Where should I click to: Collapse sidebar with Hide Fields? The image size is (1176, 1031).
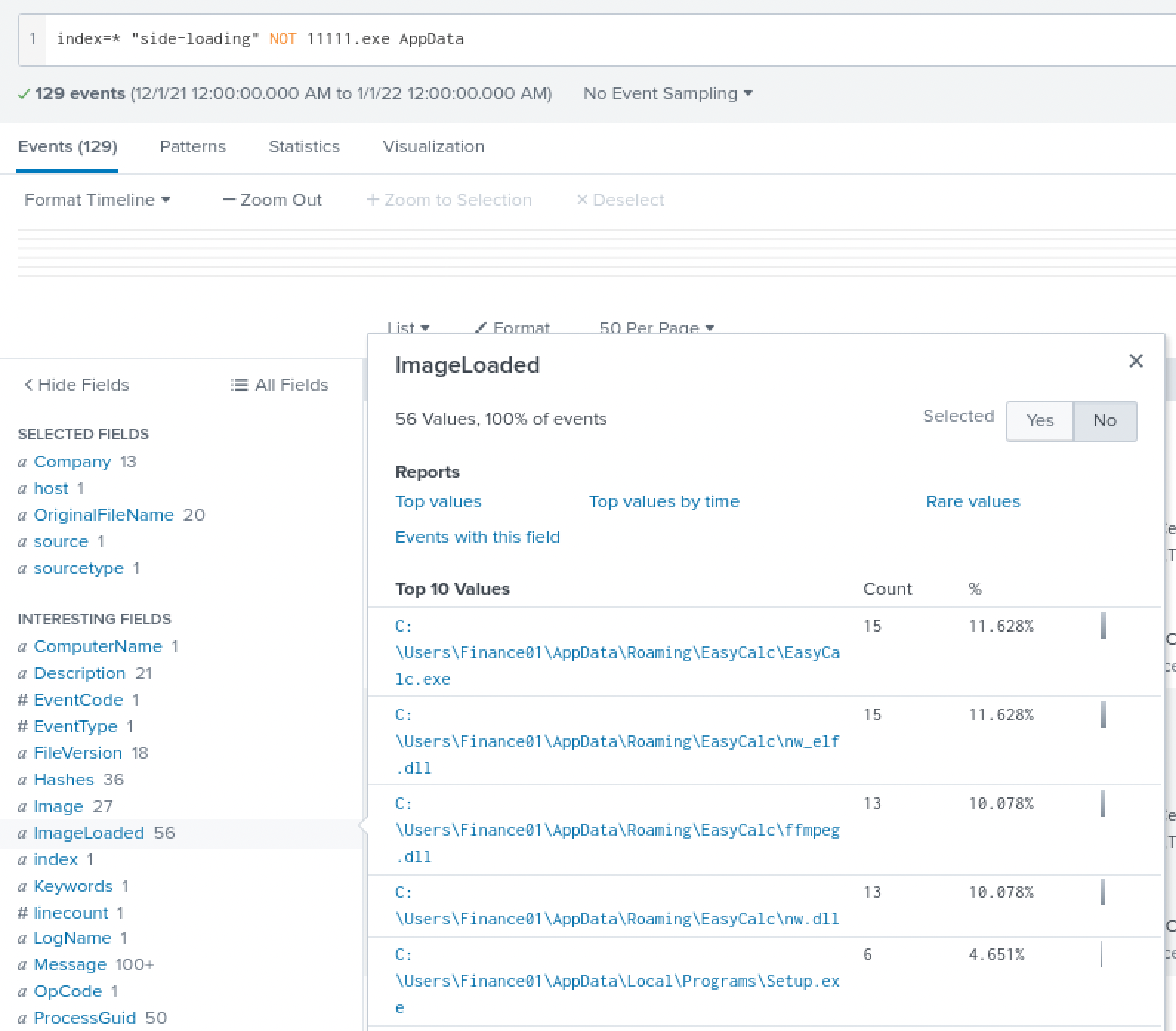(x=76, y=385)
